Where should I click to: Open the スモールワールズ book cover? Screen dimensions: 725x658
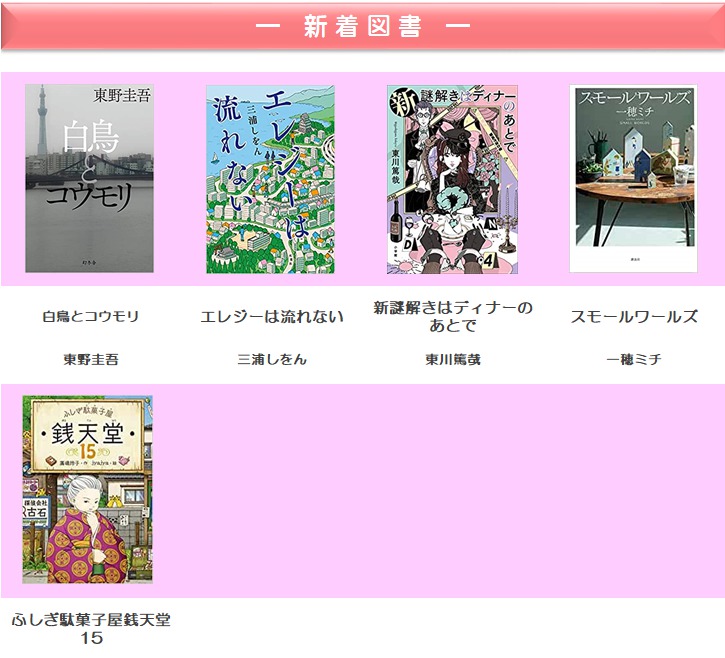(633, 178)
